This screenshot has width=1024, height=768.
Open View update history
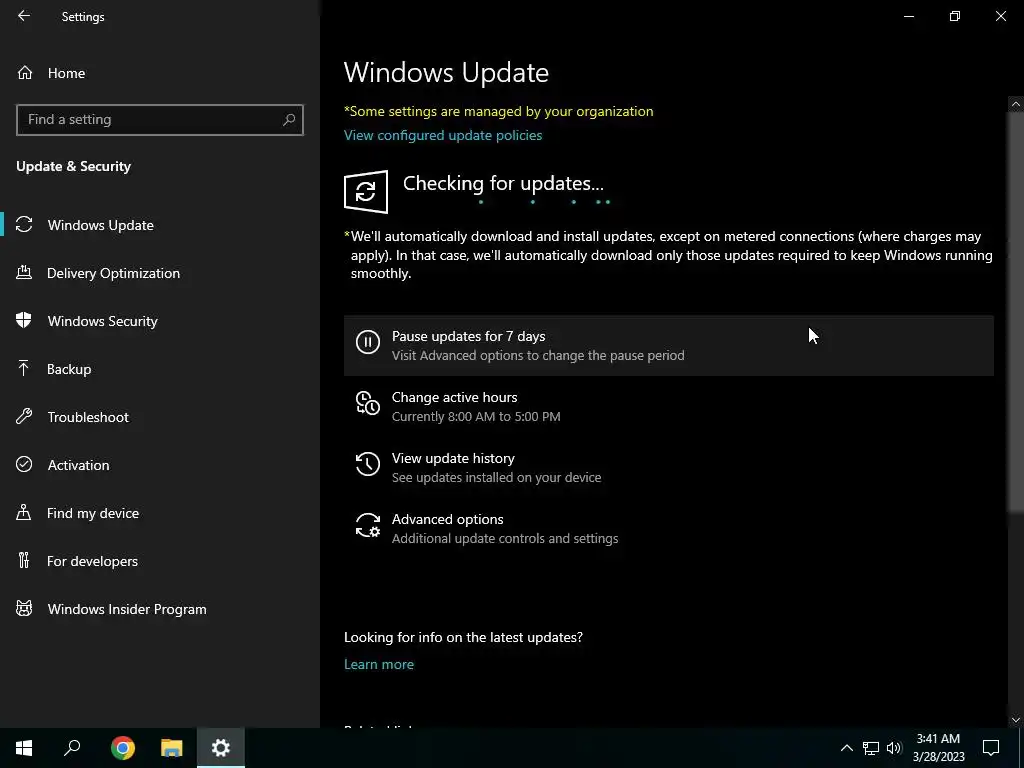click(669, 468)
